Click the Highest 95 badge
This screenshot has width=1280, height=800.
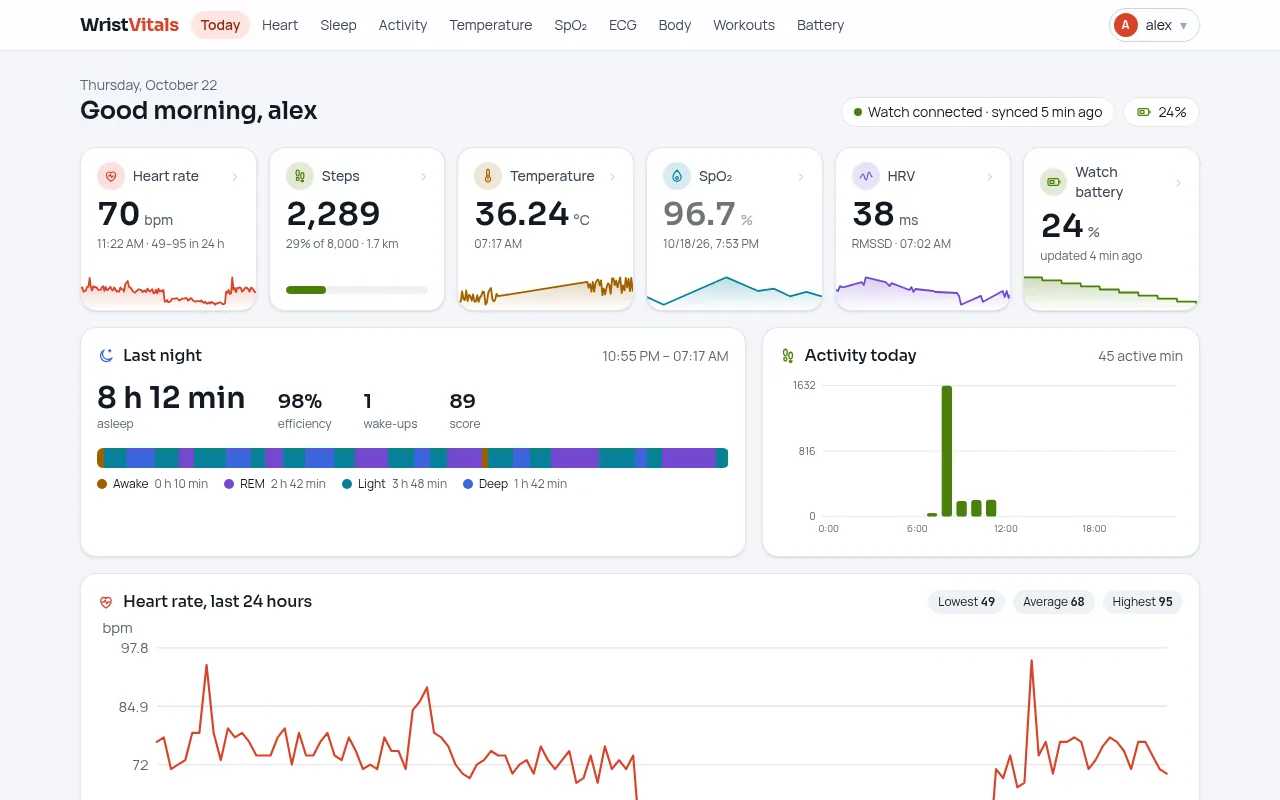point(1143,602)
